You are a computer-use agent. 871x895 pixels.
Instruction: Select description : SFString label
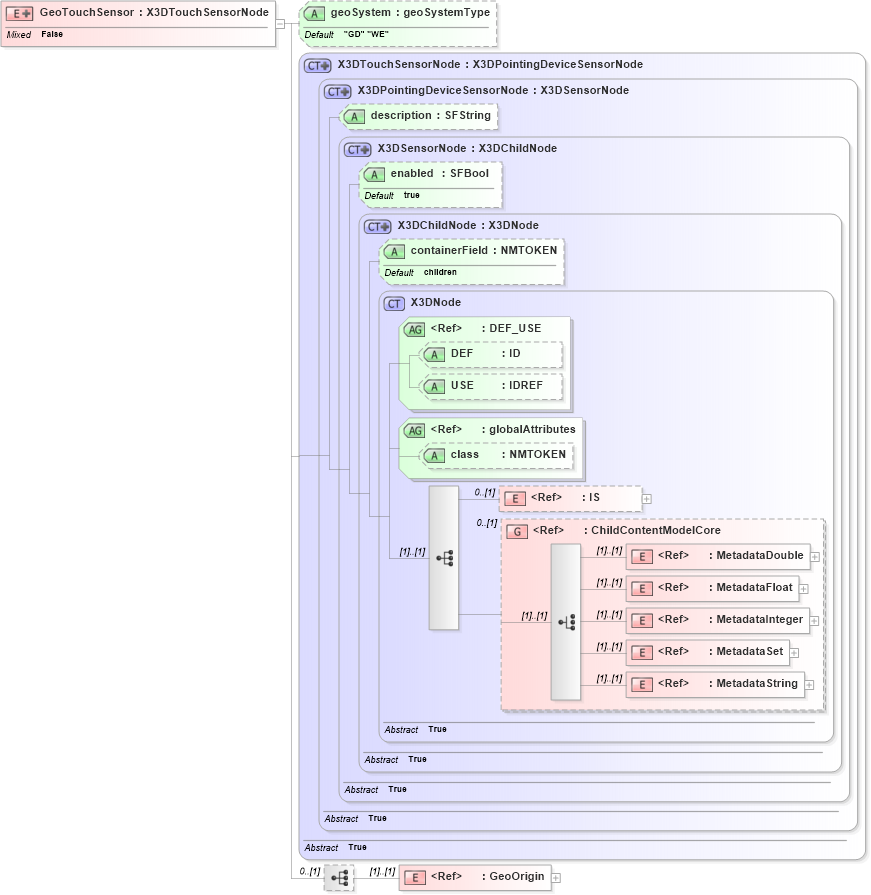[430, 115]
